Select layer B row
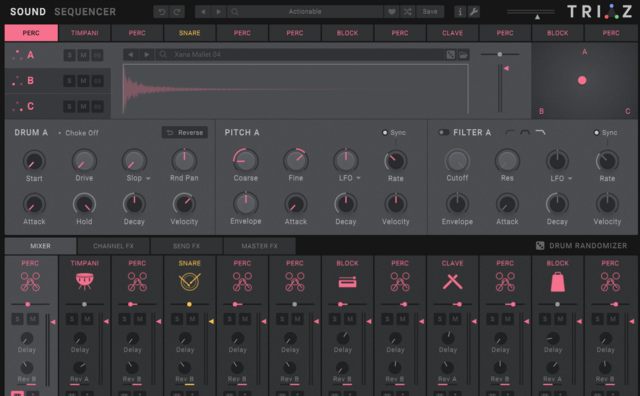 pyautogui.click(x=58, y=81)
